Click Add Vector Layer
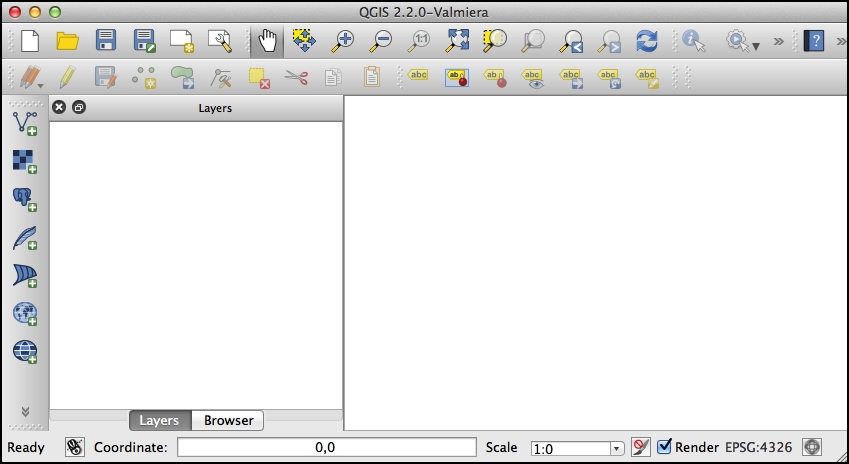Viewport: 849px width, 464px height. coord(25,123)
